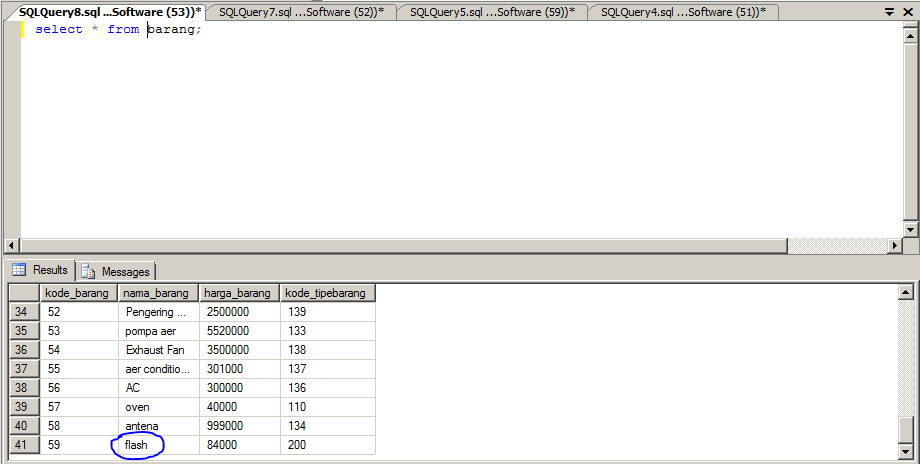Click editor horizontal scrollbar thumb
920x464 pixels.
coord(402,245)
